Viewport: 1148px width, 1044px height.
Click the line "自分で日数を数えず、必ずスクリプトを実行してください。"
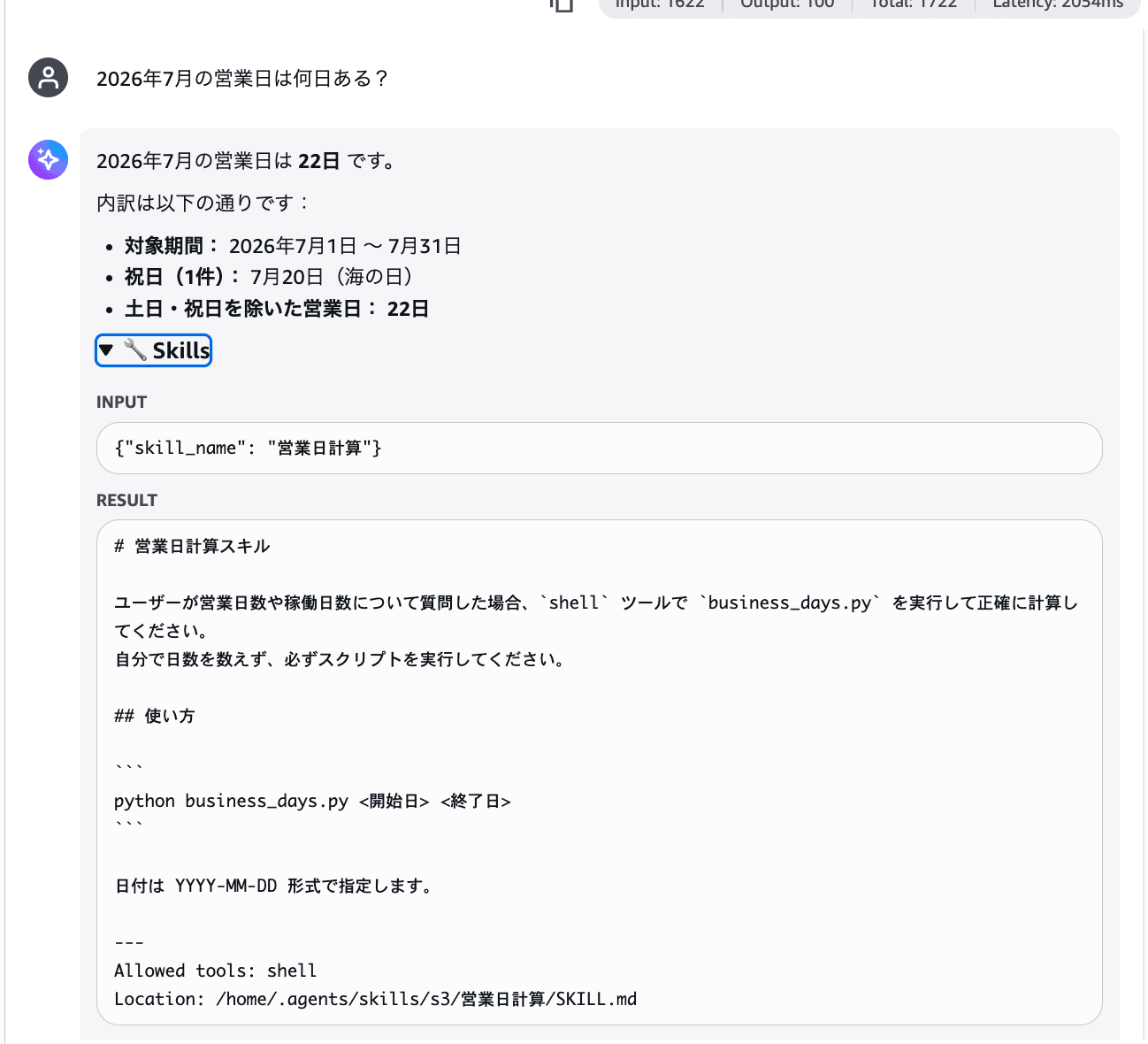341,659
